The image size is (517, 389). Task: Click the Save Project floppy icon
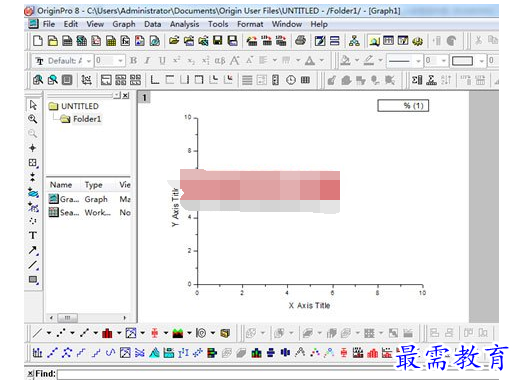[x=218, y=41]
